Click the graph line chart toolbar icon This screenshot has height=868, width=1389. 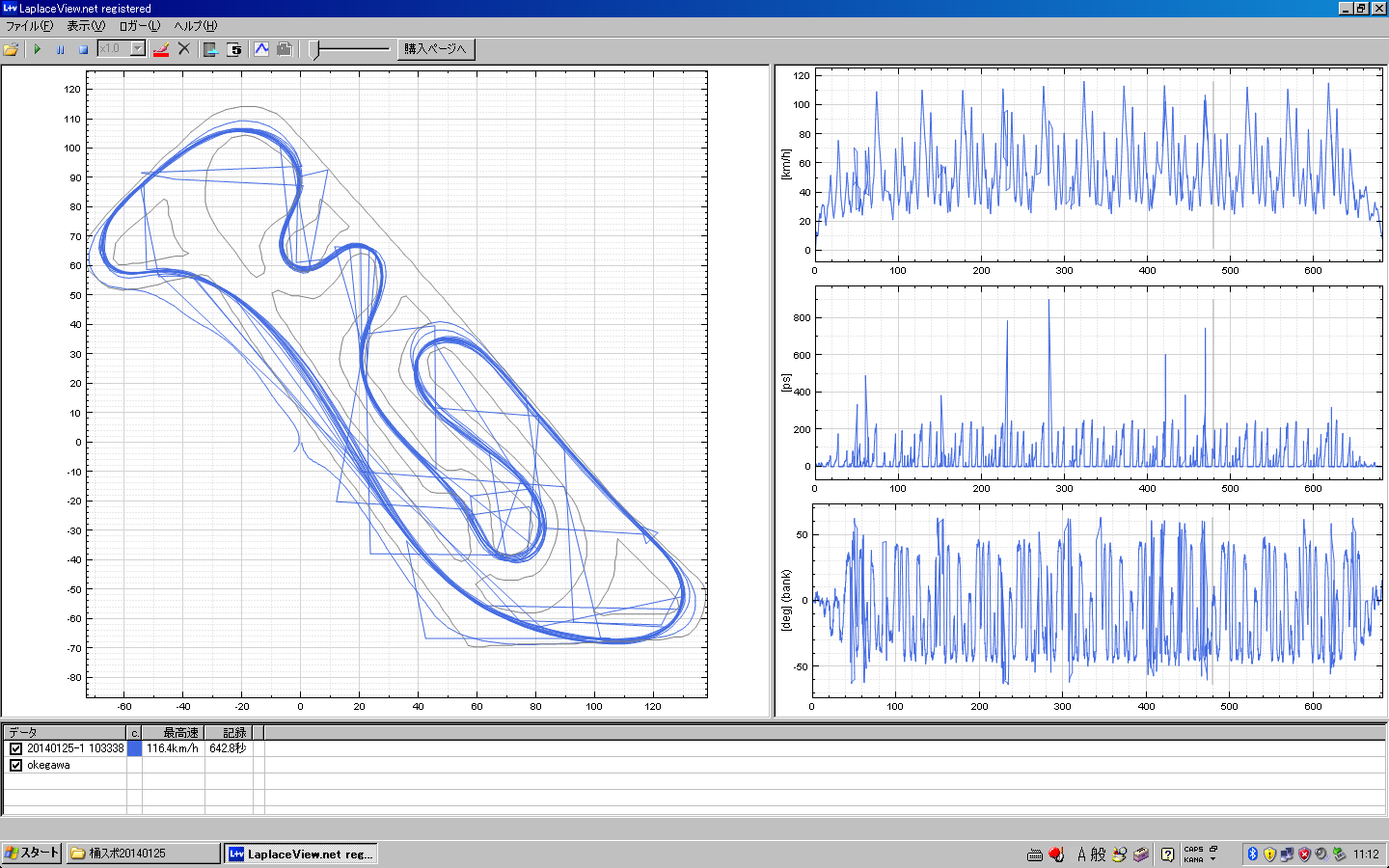click(x=261, y=49)
